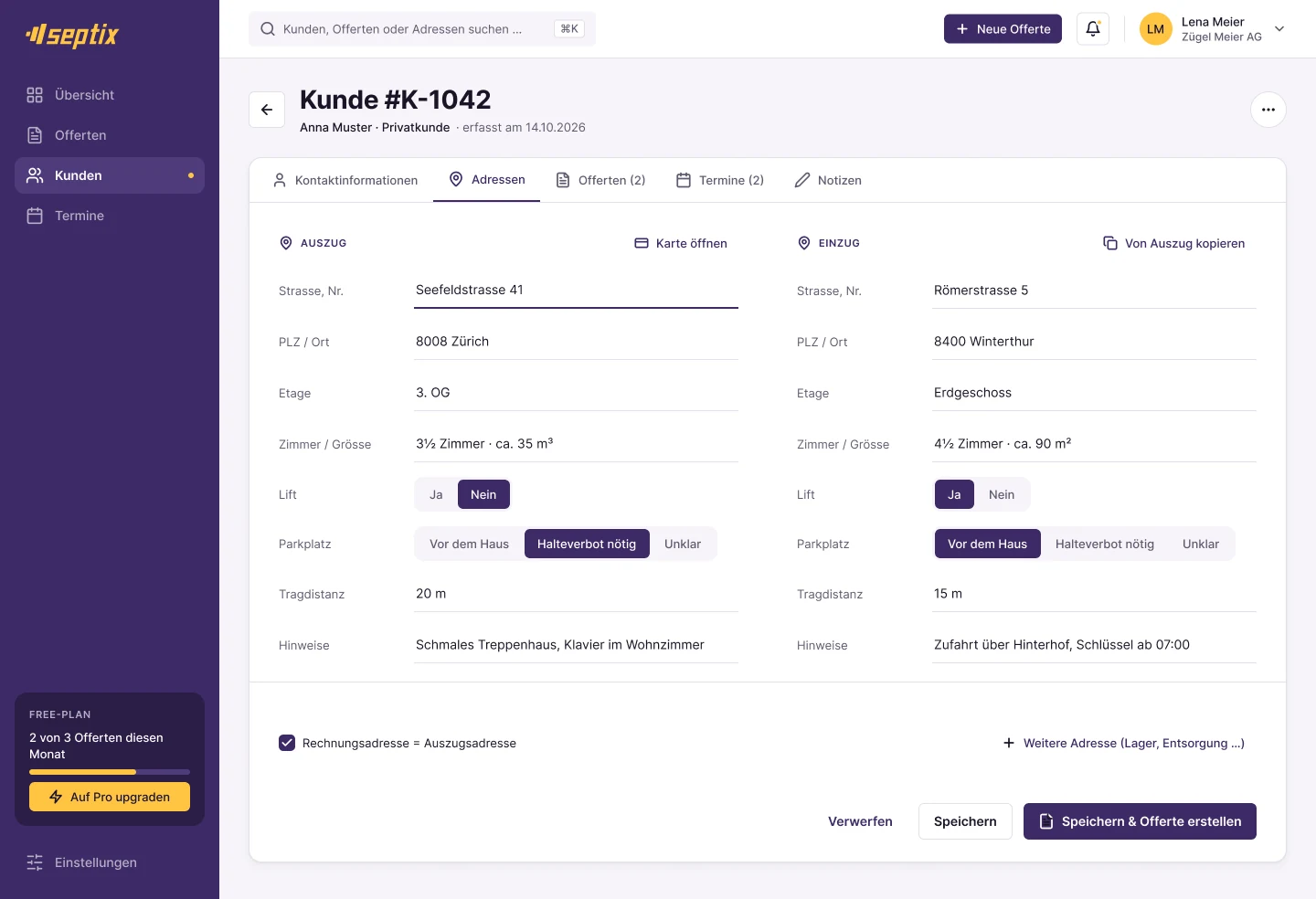Viewport: 1316px width, 899px height.
Task: Click the Einzug location pin icon
Action: pos(804,243)
